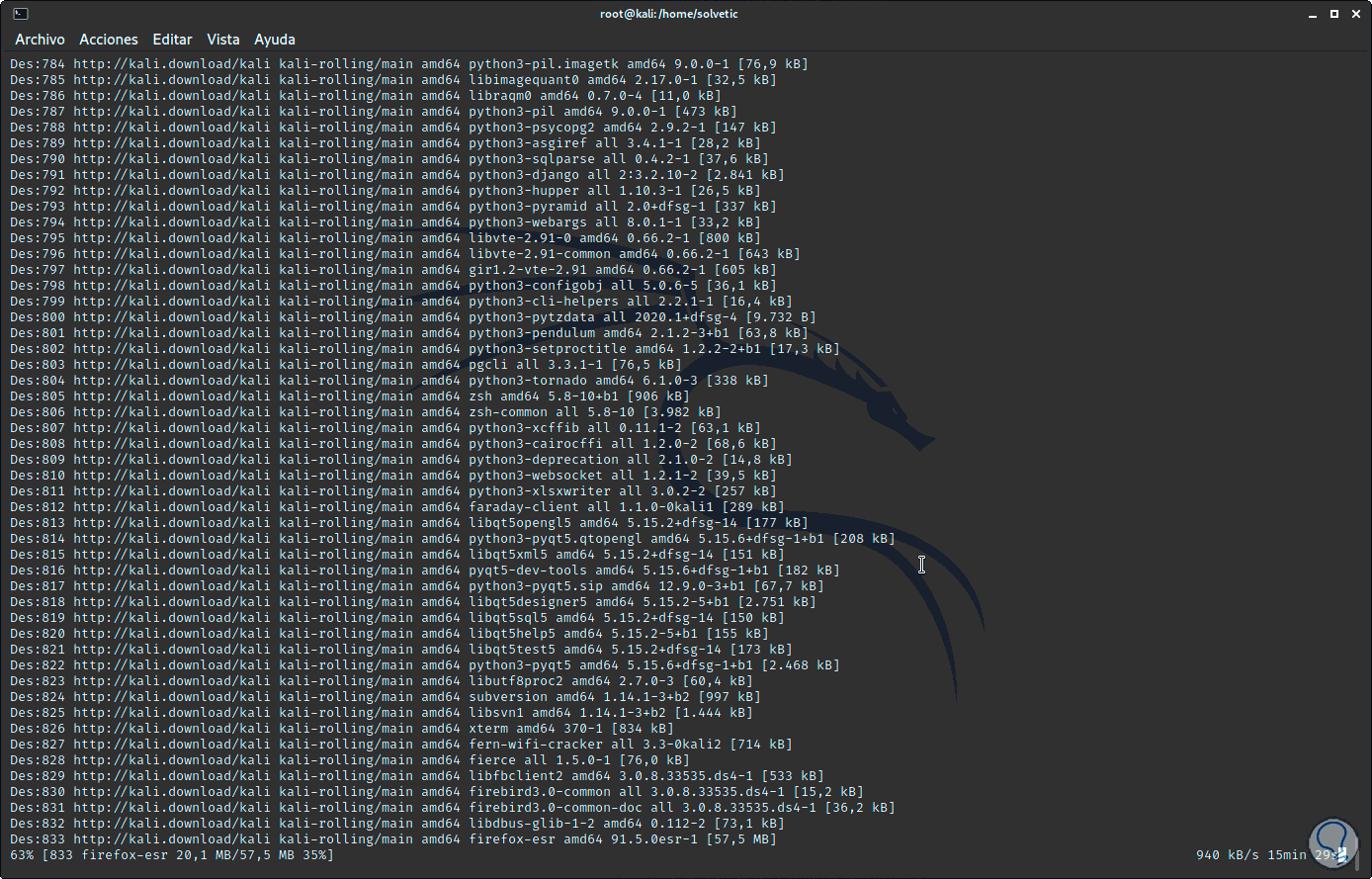Click the libqt5designer5 line
This screenshot has width=1372, height=879.
pos(413,601)
